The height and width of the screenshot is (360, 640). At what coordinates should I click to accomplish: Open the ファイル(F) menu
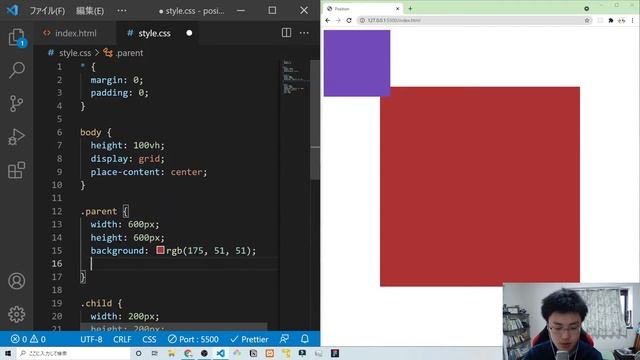(x=47, y=11)
